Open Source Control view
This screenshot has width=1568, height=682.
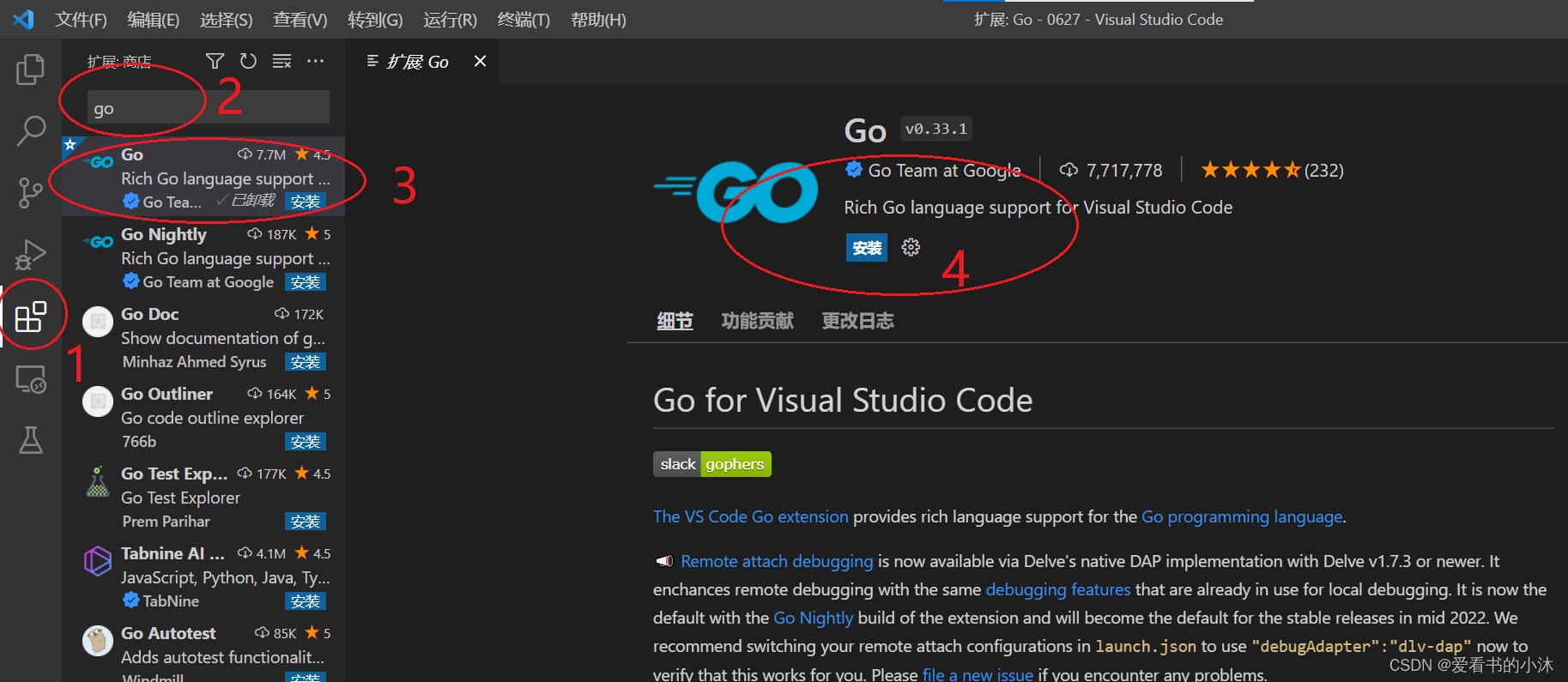[31, 193]
